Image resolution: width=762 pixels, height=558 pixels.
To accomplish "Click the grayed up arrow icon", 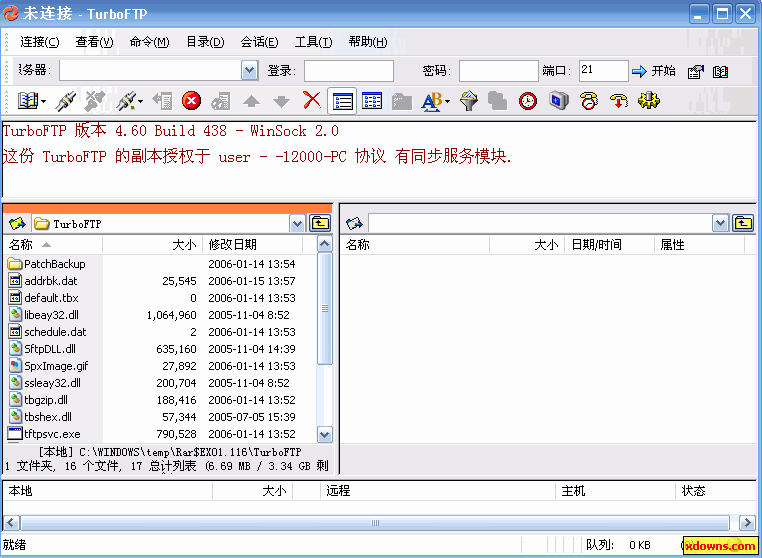I will tap(251, 101).
